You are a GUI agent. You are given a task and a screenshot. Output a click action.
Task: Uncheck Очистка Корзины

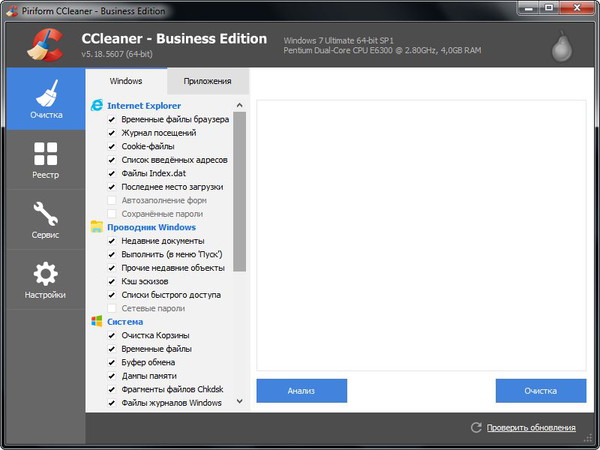(x=112, y=335)
